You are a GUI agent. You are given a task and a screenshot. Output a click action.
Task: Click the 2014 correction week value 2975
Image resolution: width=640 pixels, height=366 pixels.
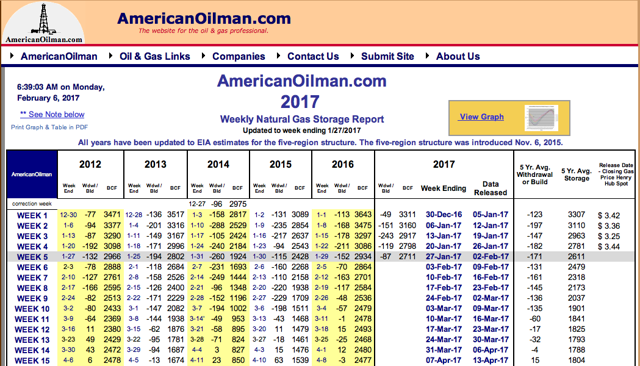tap(238, 204)
